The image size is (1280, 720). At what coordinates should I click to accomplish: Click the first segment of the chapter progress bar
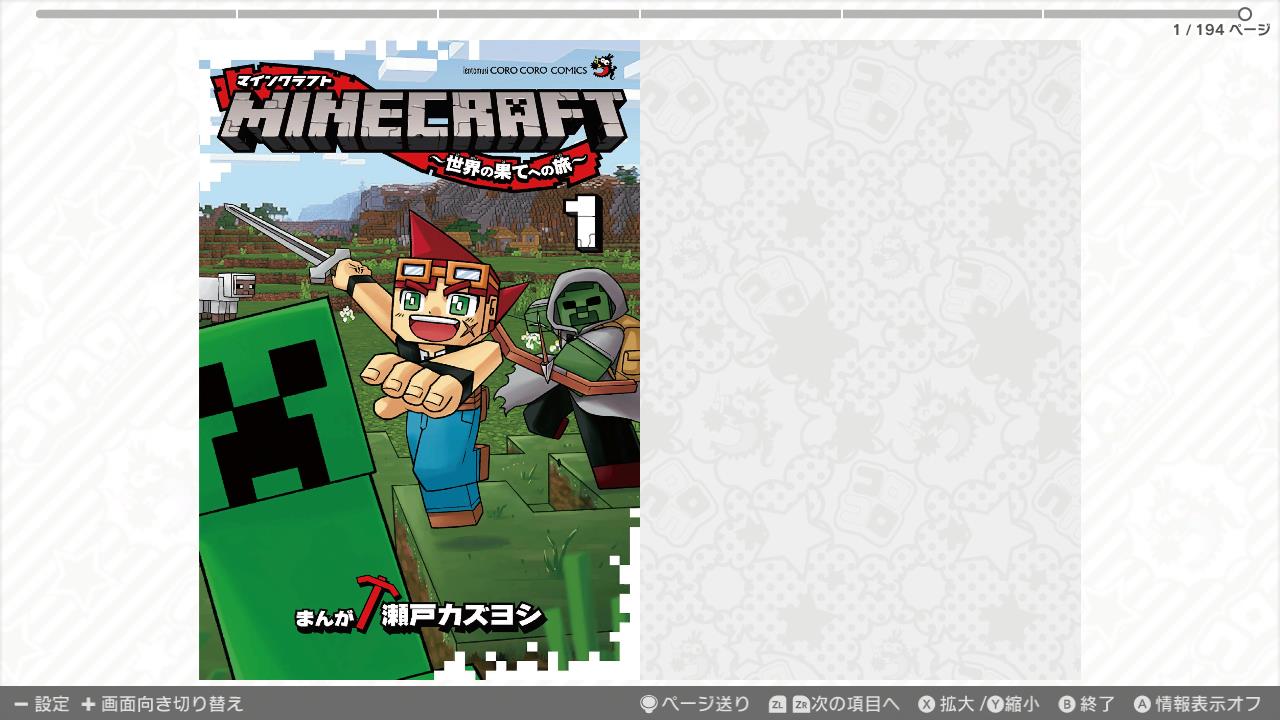(x=136, y=14)
